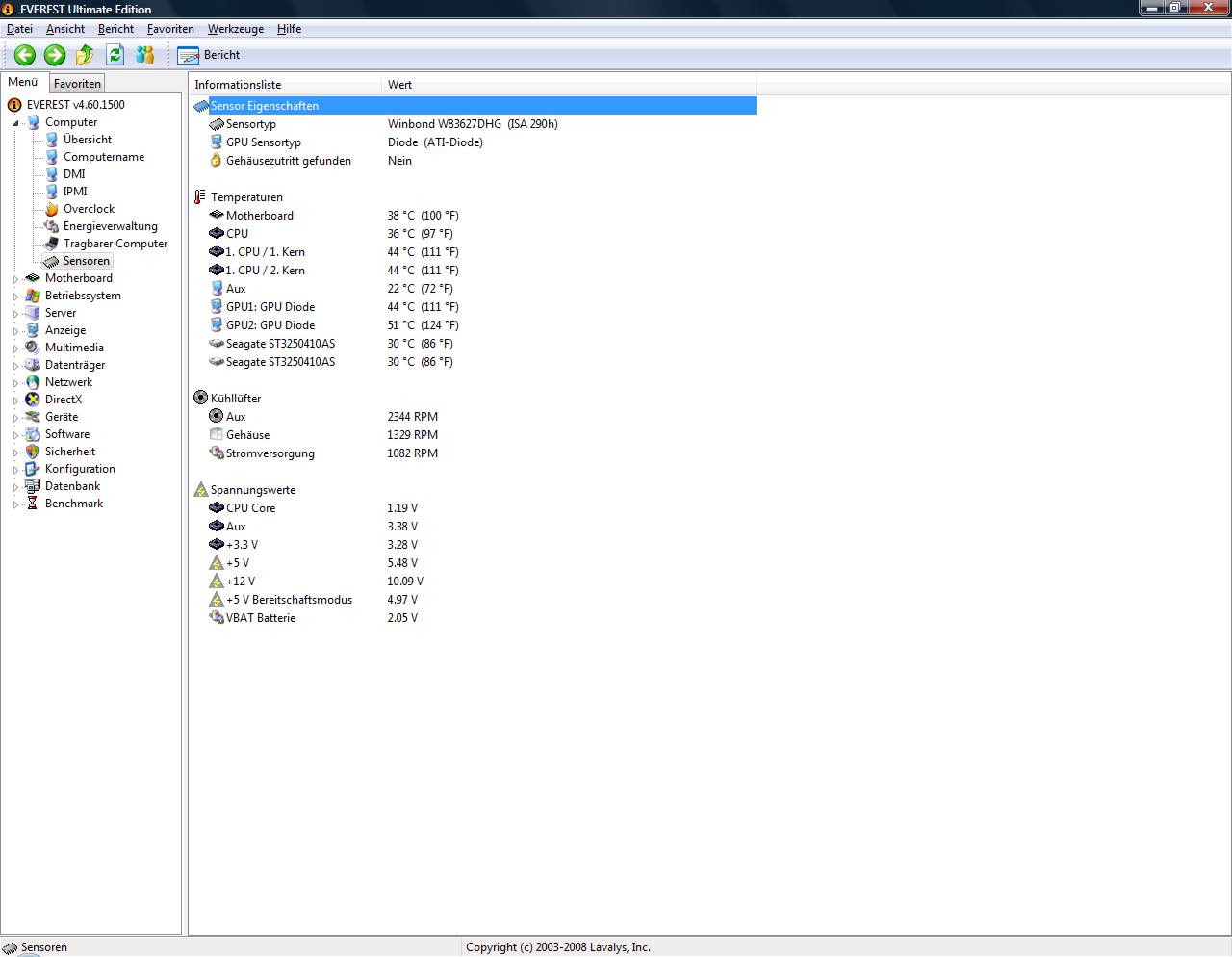
Task: Switch to the Favoriten tab in sidebar
Action: [x=77, y=84]
